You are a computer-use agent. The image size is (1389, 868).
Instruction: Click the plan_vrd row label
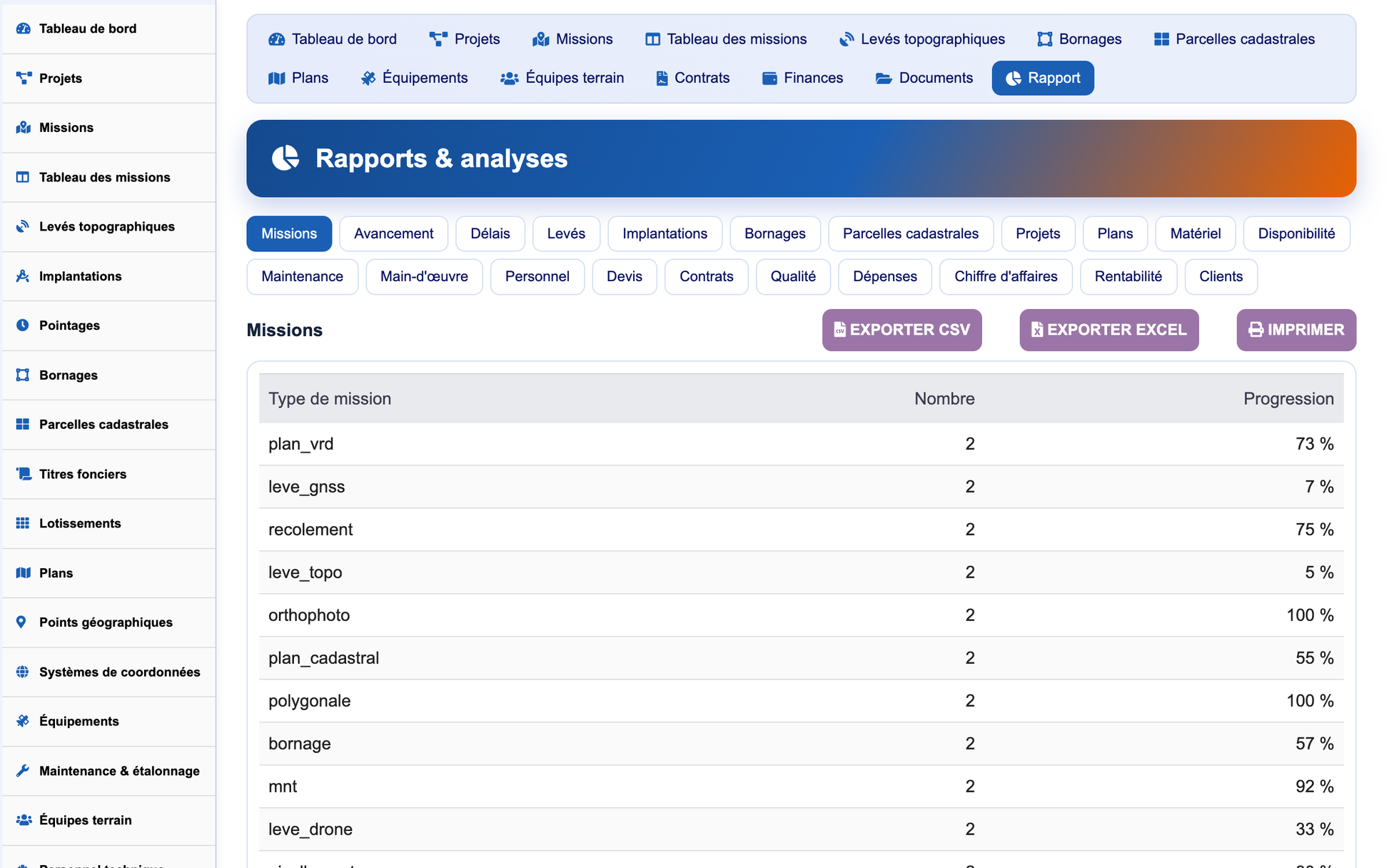point(300,444)
